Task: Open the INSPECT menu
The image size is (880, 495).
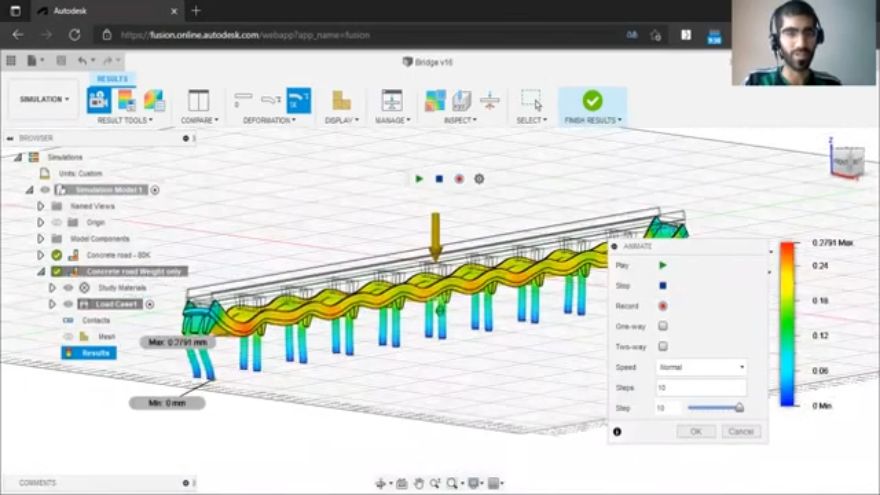Action: 461,120
